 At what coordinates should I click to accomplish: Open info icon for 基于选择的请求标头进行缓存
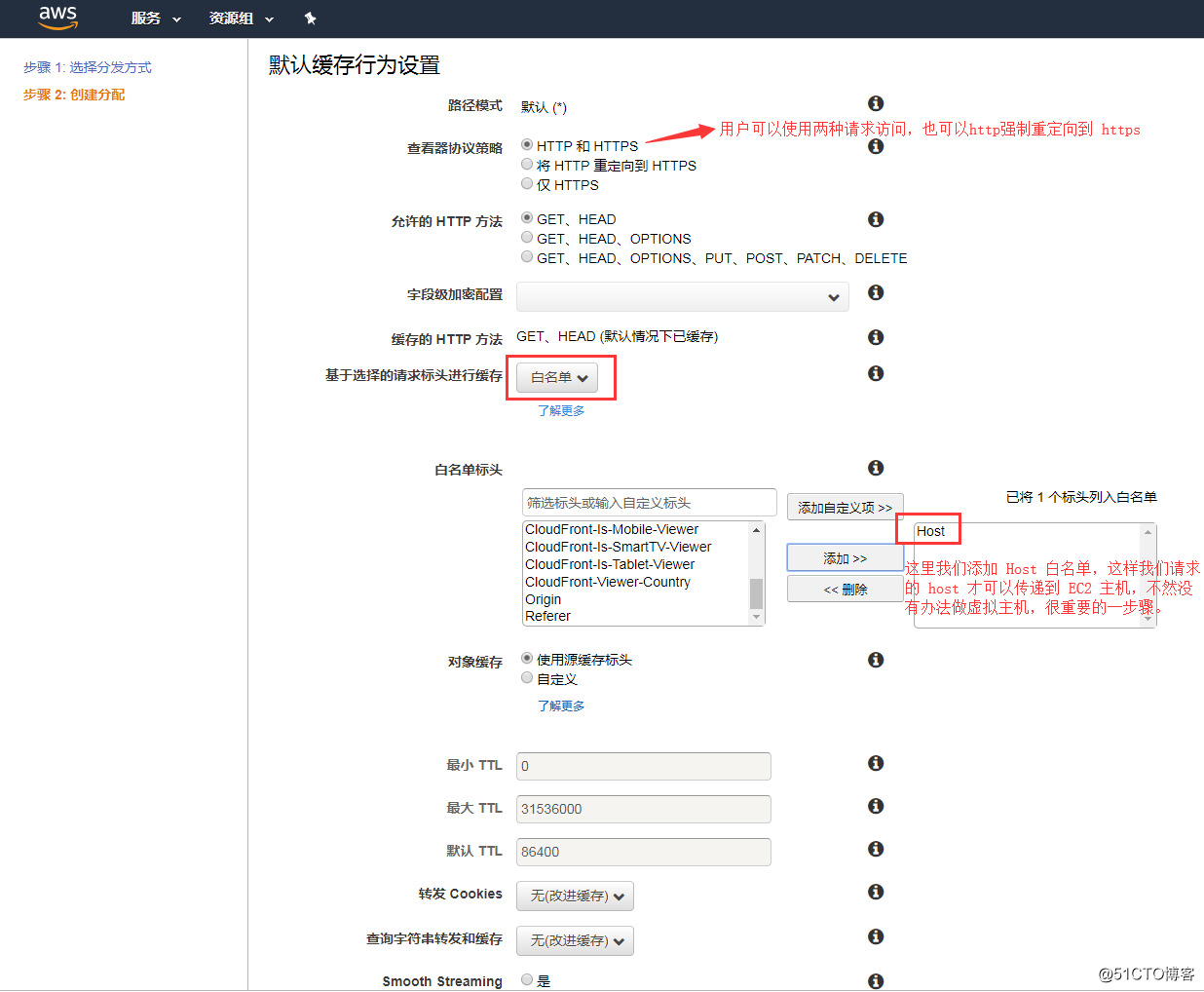[876, 373]
